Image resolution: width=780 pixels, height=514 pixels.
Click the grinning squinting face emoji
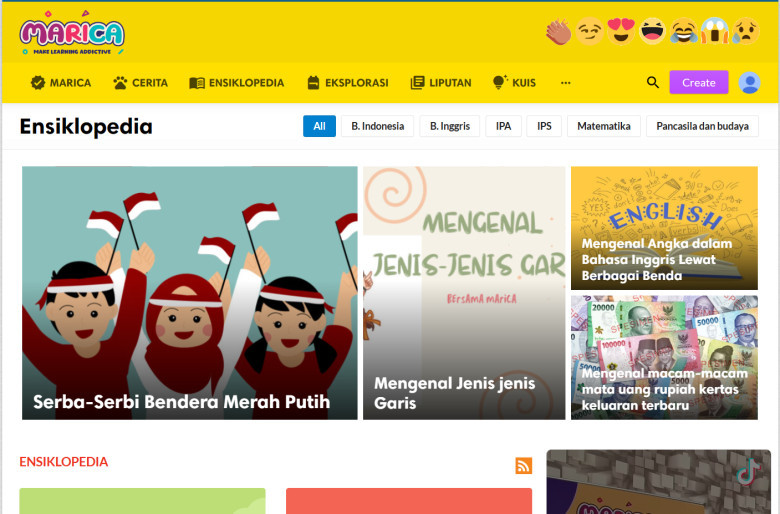[652, 31]
